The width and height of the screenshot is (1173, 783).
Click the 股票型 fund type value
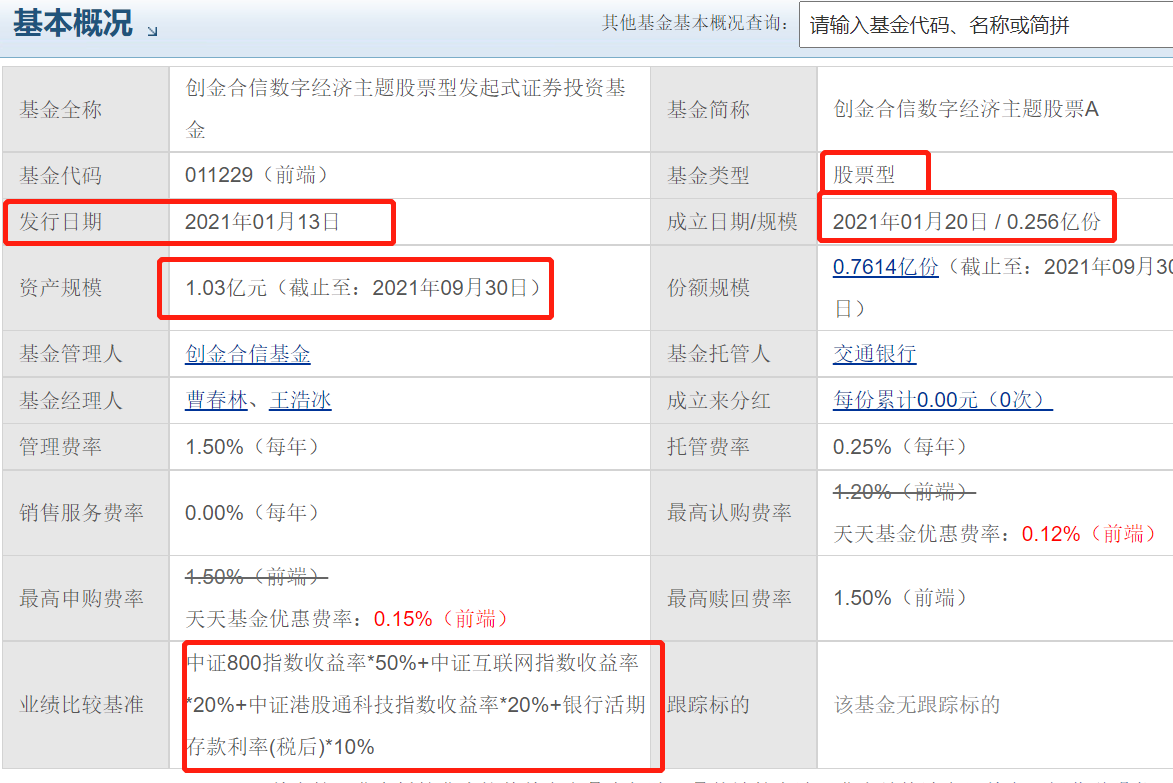tap(864, 175)
